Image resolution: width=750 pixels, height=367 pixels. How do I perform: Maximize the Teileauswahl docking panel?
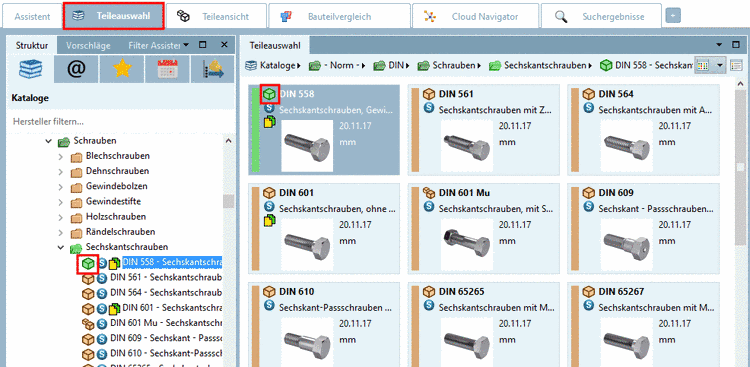point(736,44)
